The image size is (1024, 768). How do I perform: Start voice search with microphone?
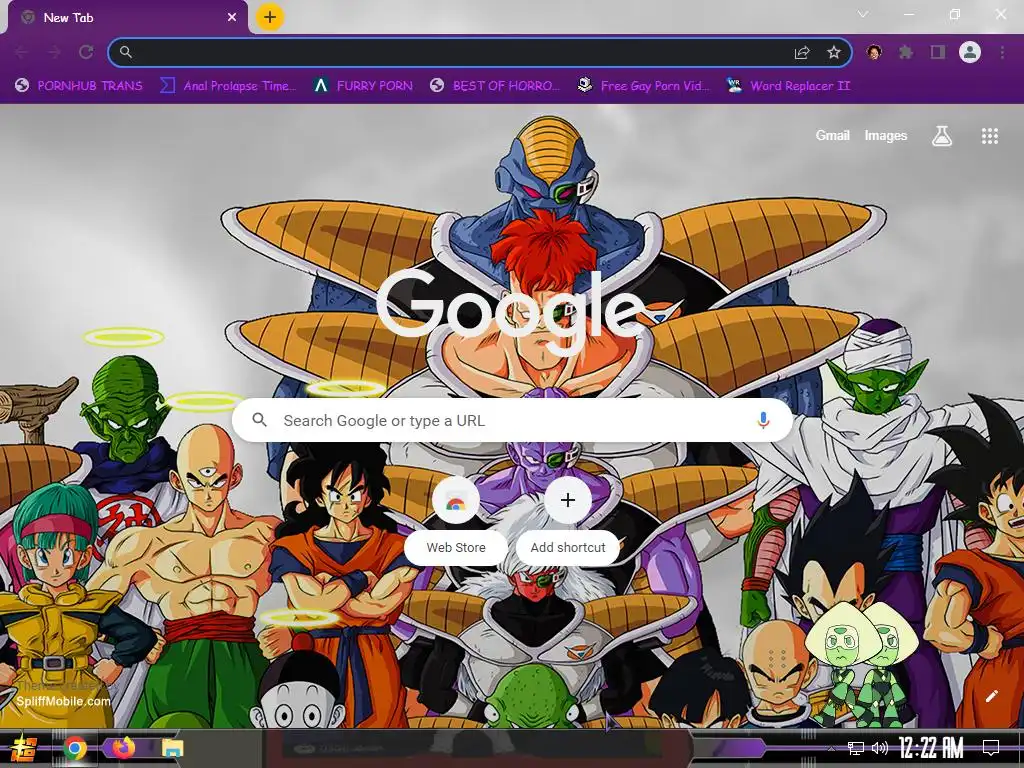[763, 421]
